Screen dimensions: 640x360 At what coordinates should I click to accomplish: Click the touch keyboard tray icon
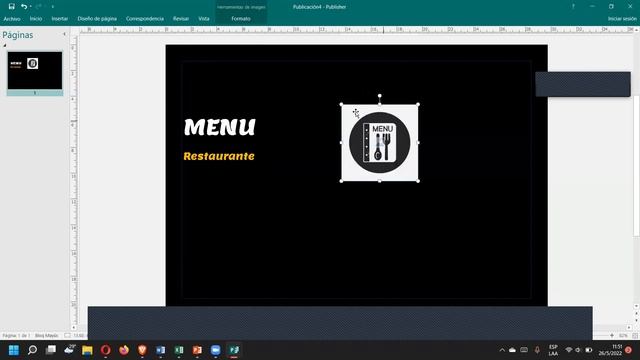click(524, 350)
